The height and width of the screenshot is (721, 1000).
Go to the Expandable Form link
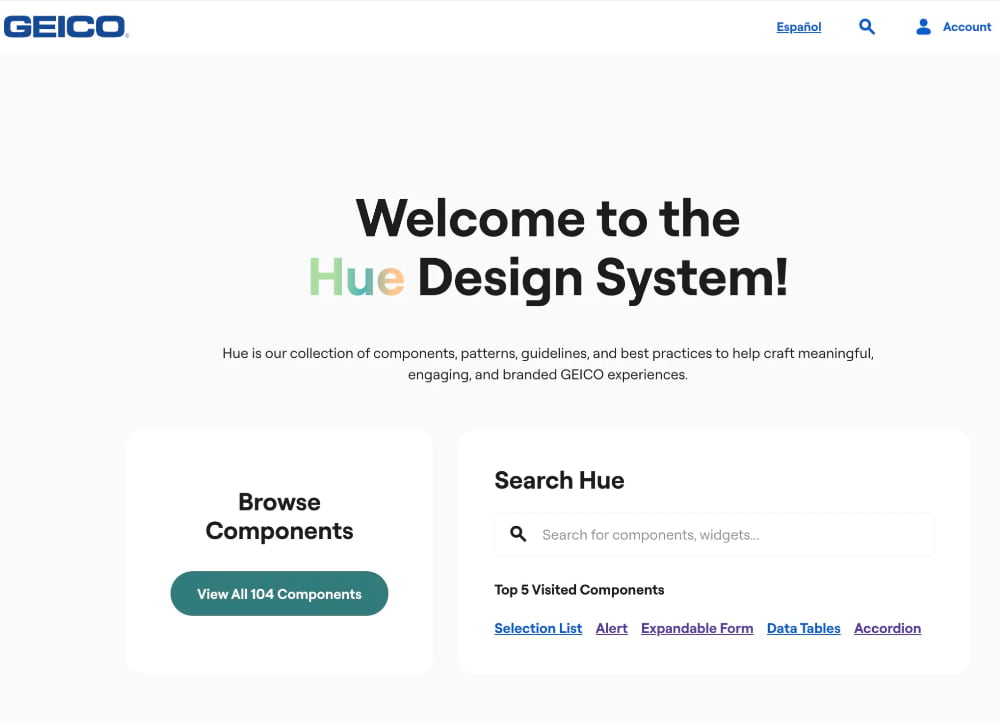point(697,629)
